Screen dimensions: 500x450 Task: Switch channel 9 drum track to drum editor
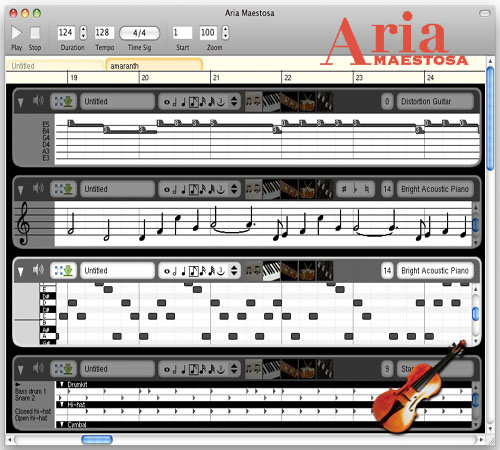[307, 369]
